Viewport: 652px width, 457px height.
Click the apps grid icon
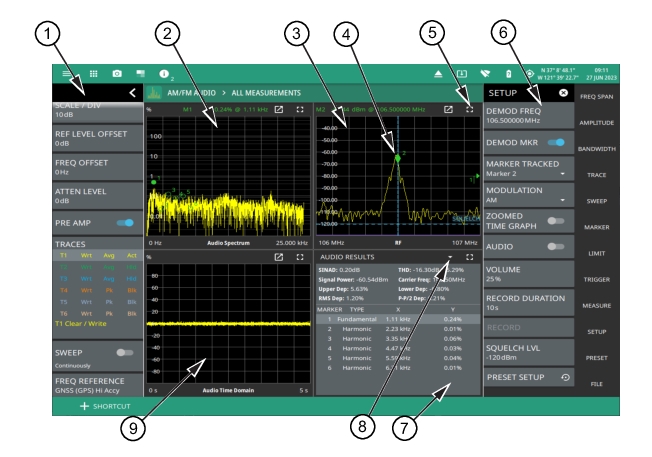(x=93, y=74)
